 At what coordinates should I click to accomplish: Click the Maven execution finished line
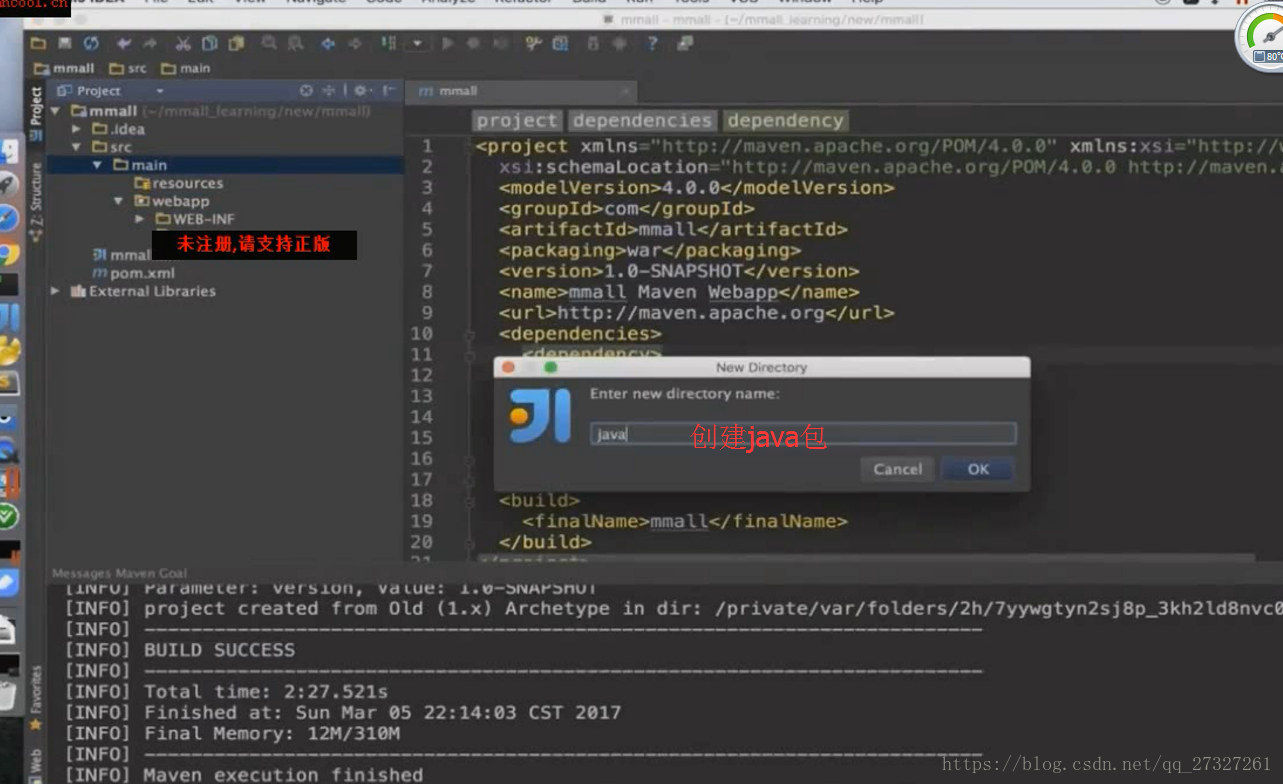244,775
